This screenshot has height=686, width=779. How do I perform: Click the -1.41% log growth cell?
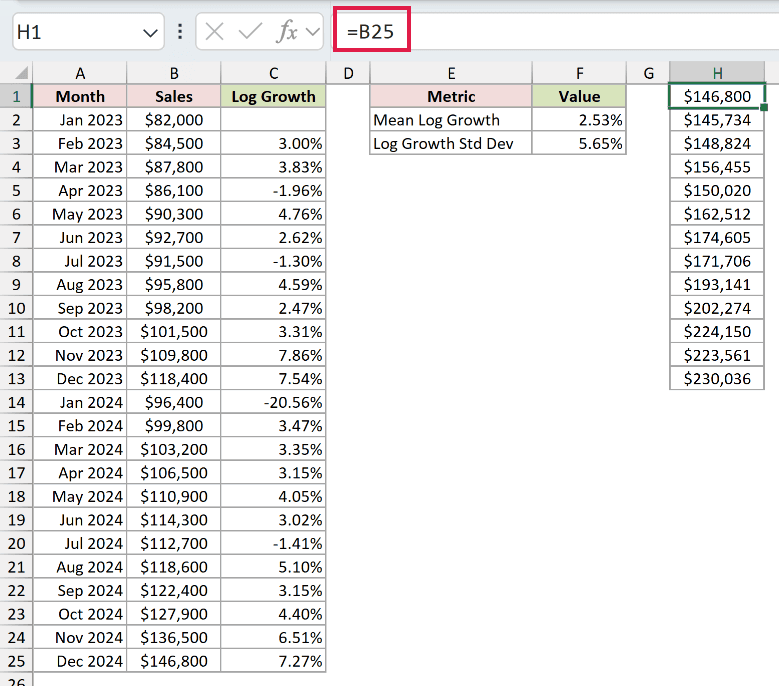click(273, 543)
